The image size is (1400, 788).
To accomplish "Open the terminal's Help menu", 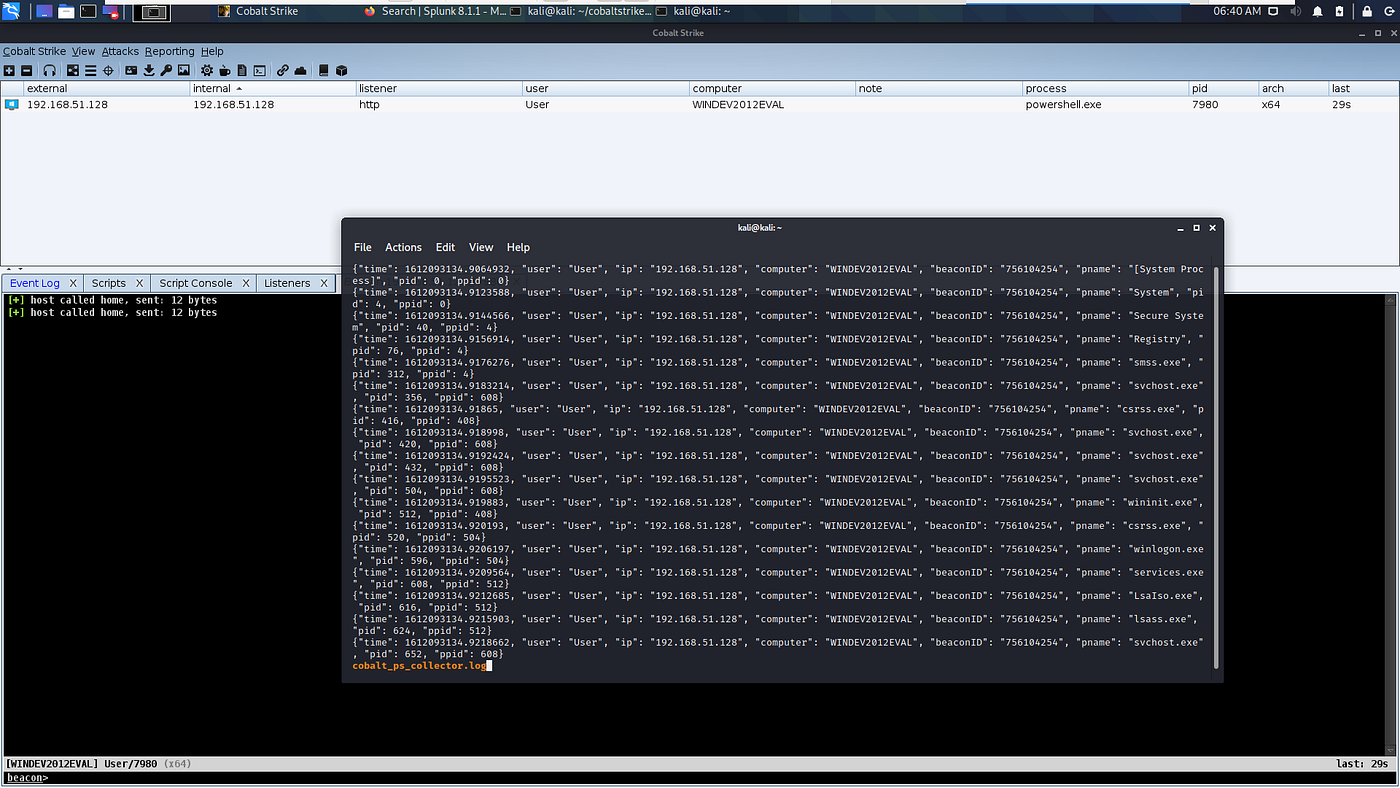I will [x=518, y=247].
